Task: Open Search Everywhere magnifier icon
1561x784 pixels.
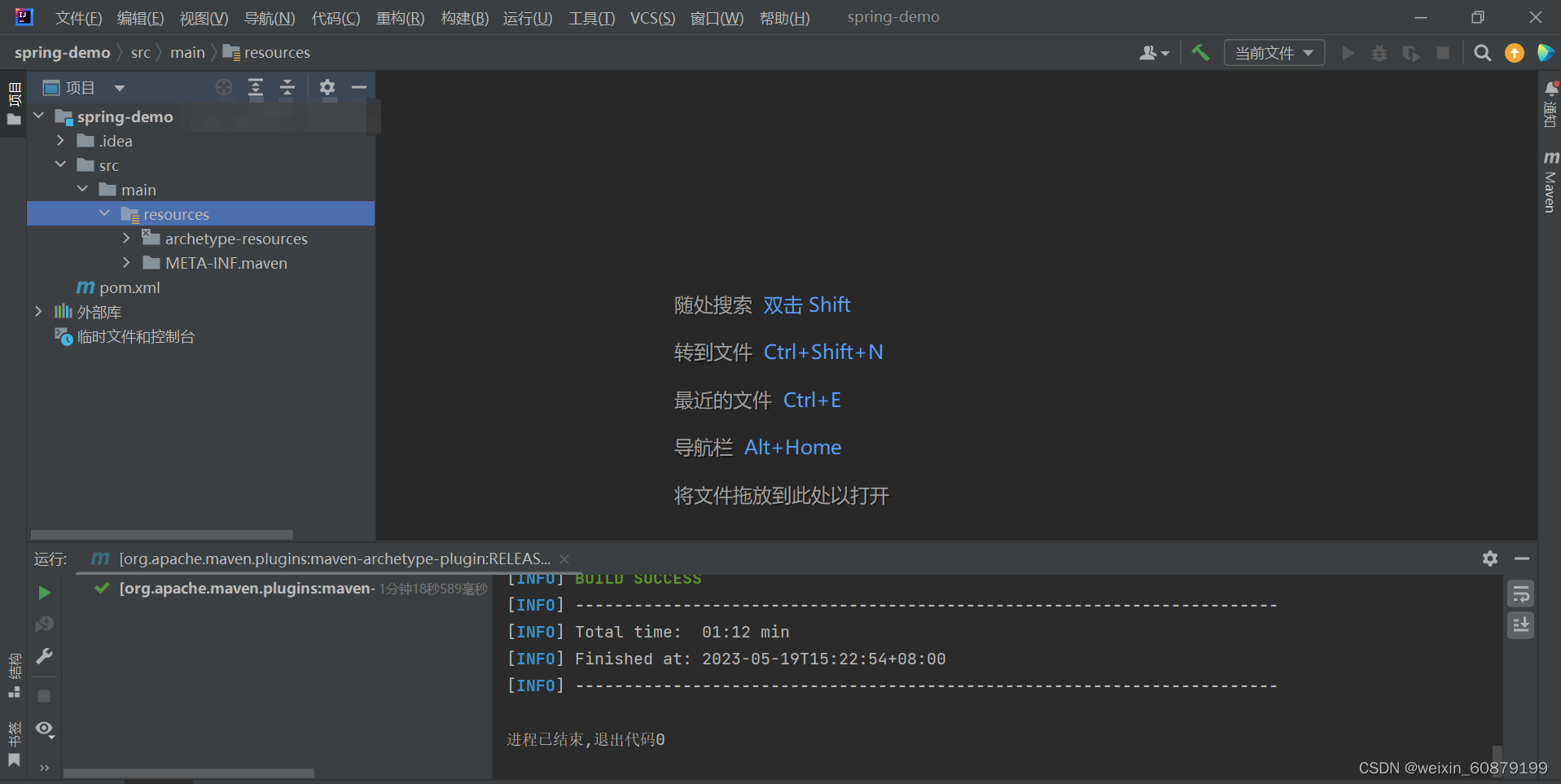Action: pyautogui.click(x=1482, y=52)
